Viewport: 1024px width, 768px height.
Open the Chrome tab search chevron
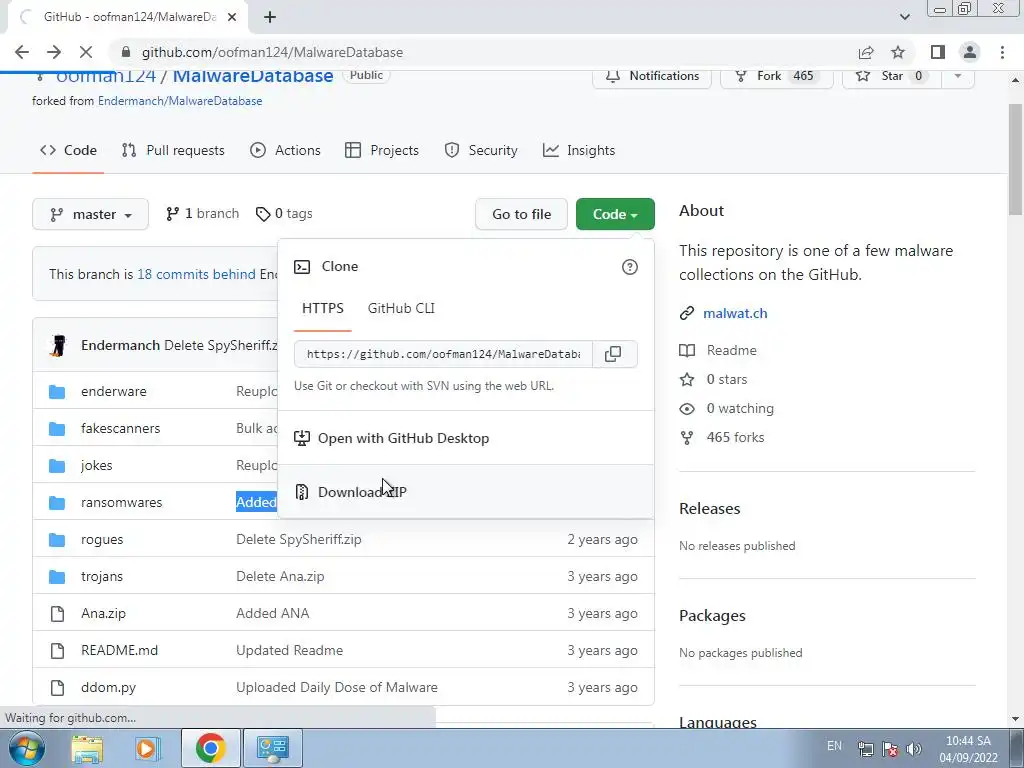tap(904, 17)
